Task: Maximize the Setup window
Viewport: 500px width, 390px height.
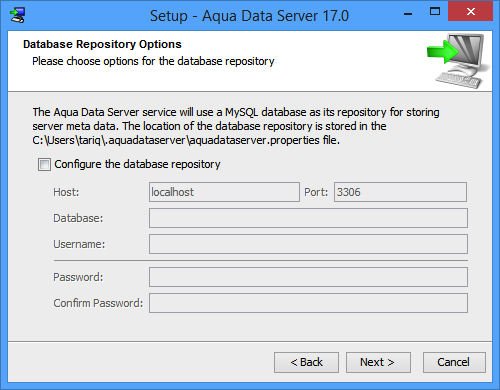Action: [x=435, y=12]
